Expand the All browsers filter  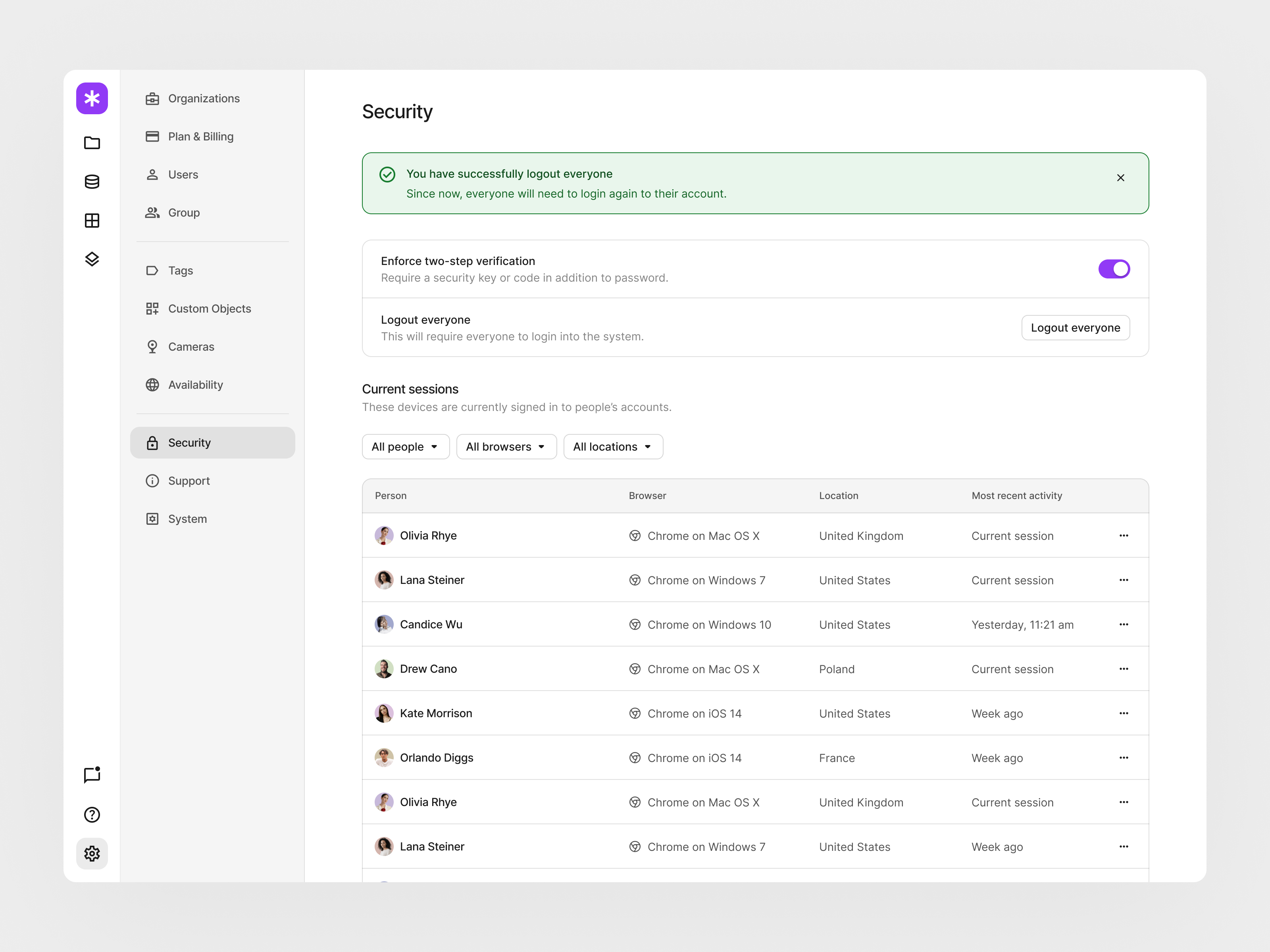(506, 446)
